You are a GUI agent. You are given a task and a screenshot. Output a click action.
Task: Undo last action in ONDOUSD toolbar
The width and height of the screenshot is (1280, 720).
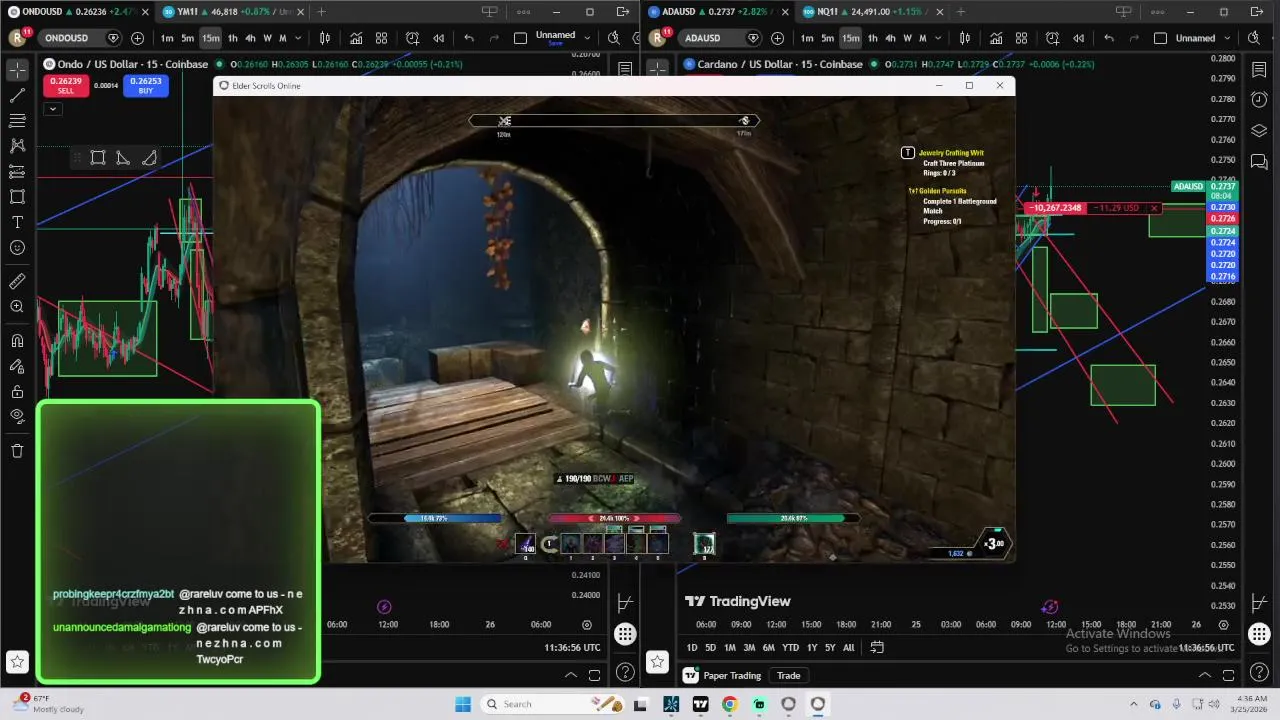coord(469,38)
